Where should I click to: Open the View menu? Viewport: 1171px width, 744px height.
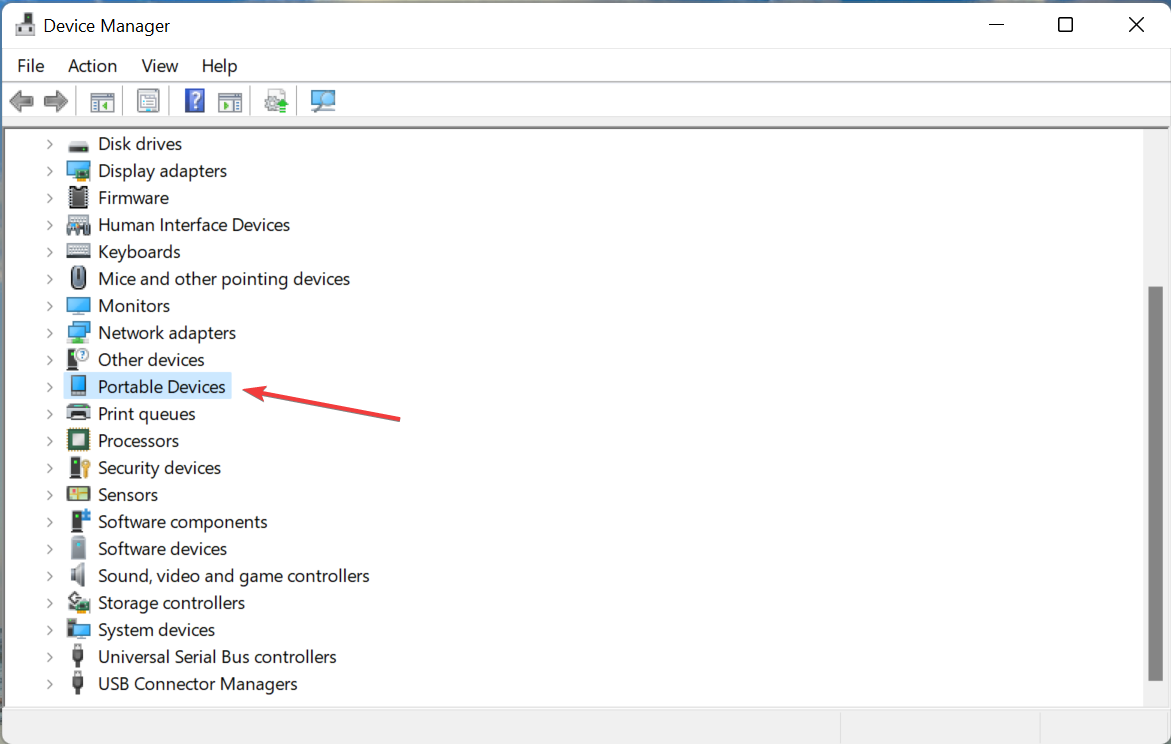160,66
